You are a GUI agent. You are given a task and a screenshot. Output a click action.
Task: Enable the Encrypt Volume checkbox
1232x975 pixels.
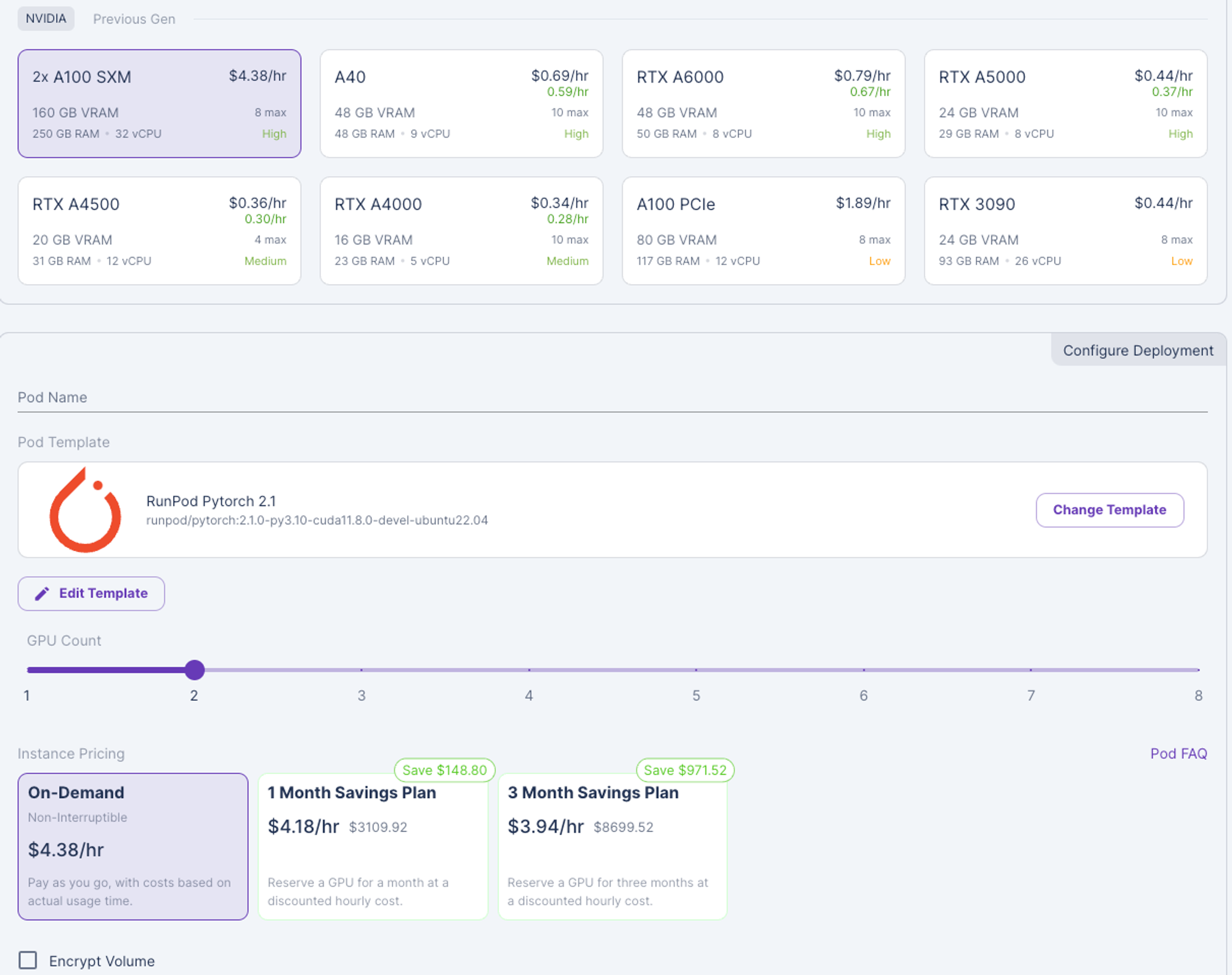[28, 960]
